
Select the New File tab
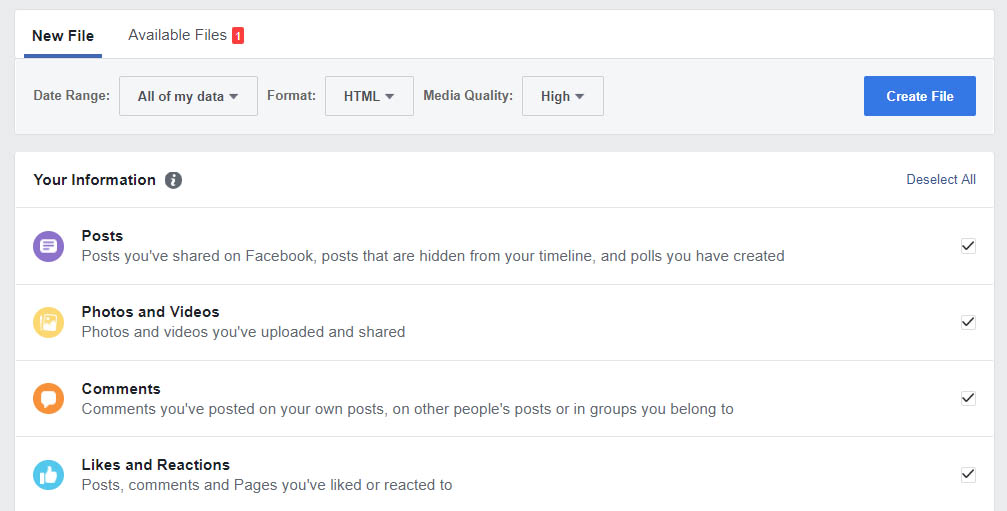click(x=63, y=35)
